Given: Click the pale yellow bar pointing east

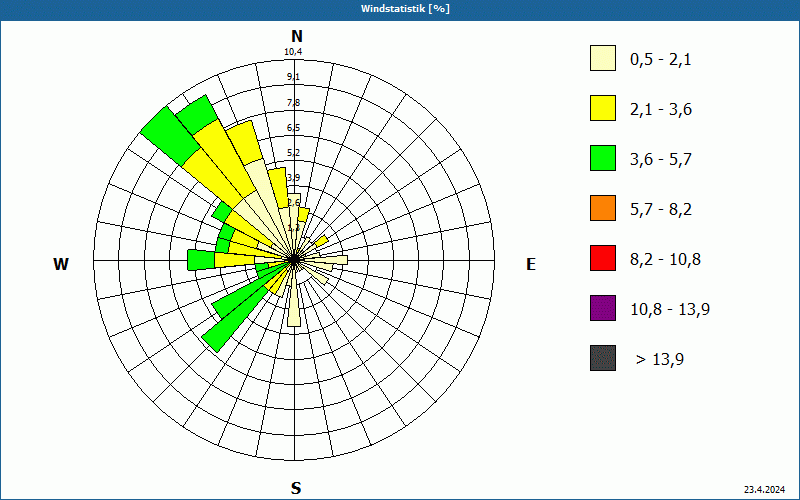Looking at the screenshot, I should click(x=323, y=260).
